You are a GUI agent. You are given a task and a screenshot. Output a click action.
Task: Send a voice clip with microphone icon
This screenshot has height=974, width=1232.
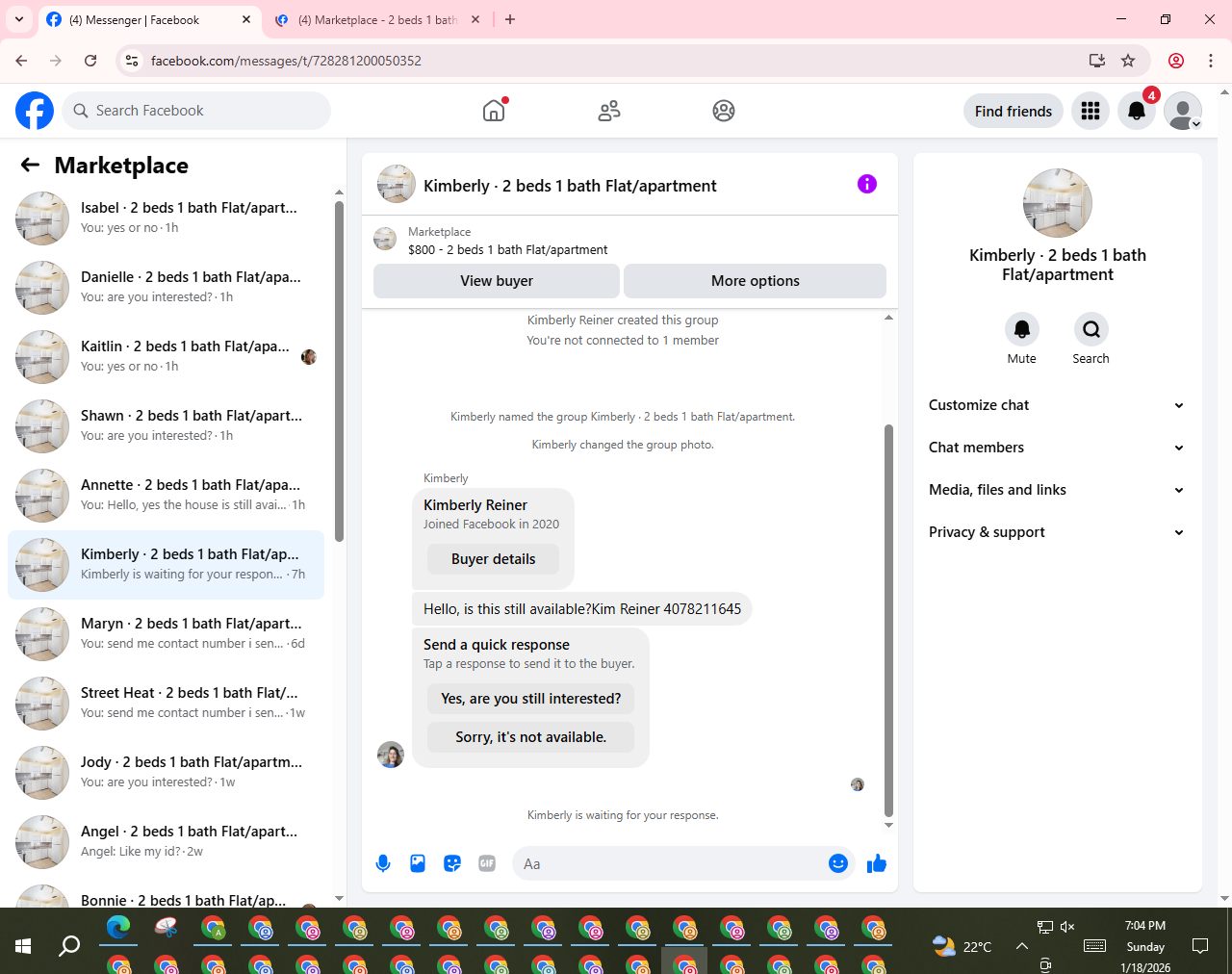pos(383,863)
